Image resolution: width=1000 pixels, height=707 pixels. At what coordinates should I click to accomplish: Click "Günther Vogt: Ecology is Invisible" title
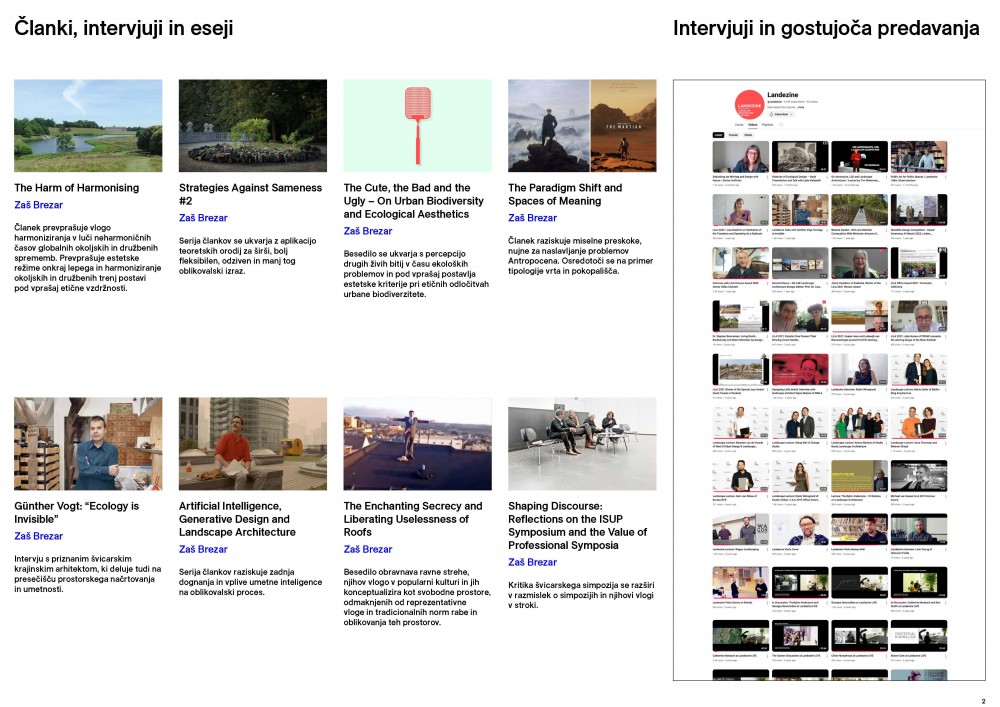[76, 512]
